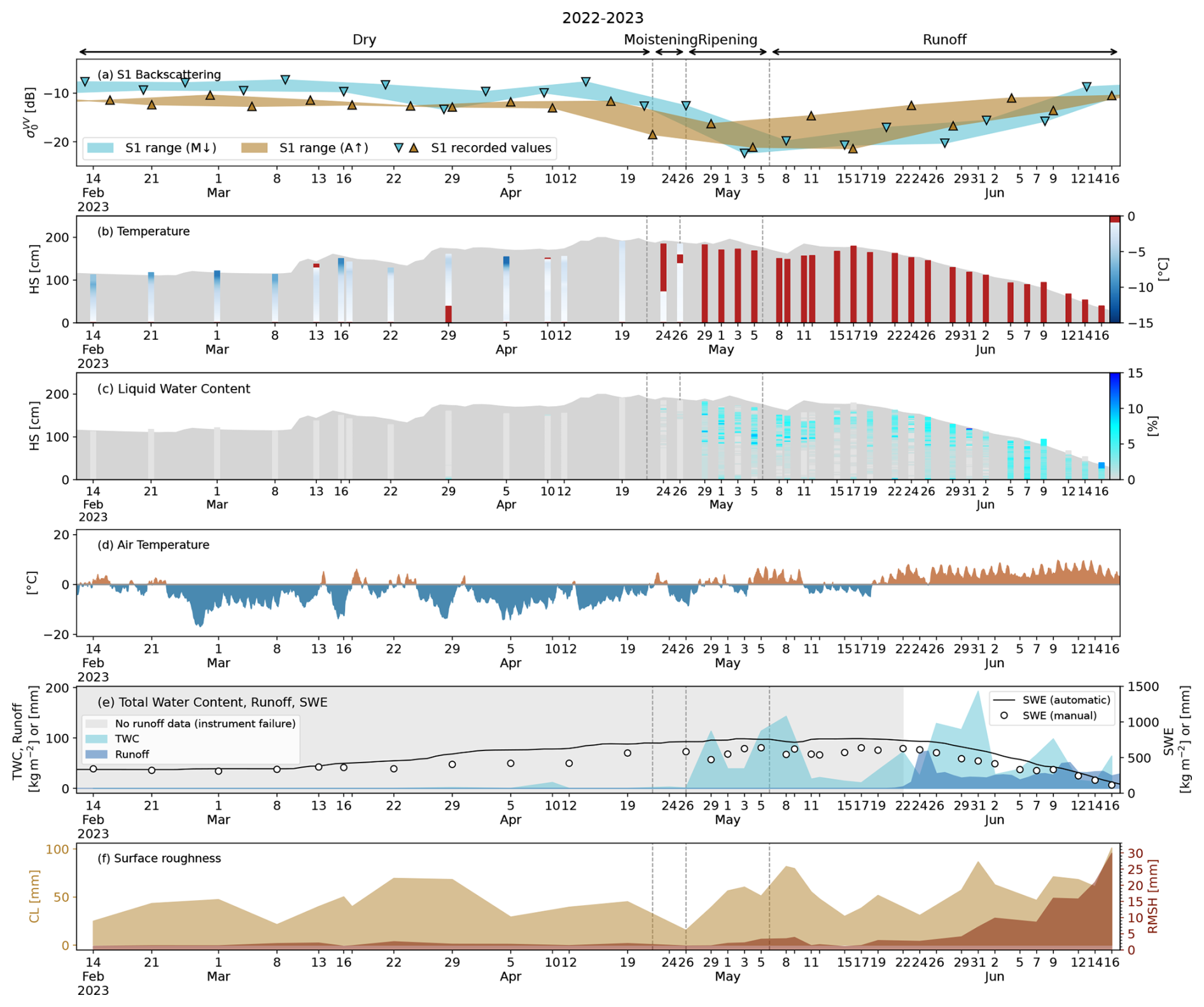
Task: Click the (f) Surface roughness panel title
Action: (x=158, y=858)
